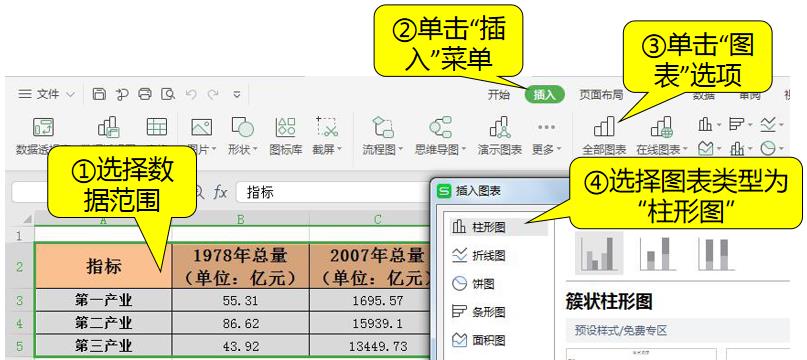Screen dimensions: 807x360
Task: Click cell with value 86.62
Action: pos(240,323)
